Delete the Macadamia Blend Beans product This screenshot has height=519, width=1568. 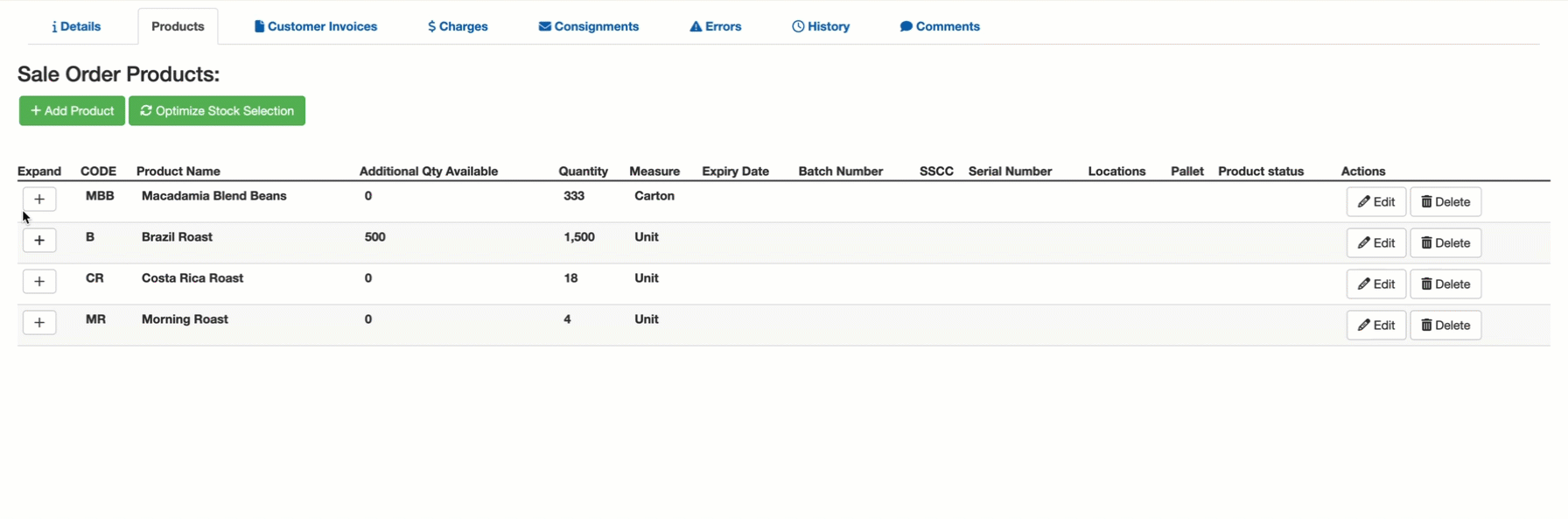click(1445, 202)
